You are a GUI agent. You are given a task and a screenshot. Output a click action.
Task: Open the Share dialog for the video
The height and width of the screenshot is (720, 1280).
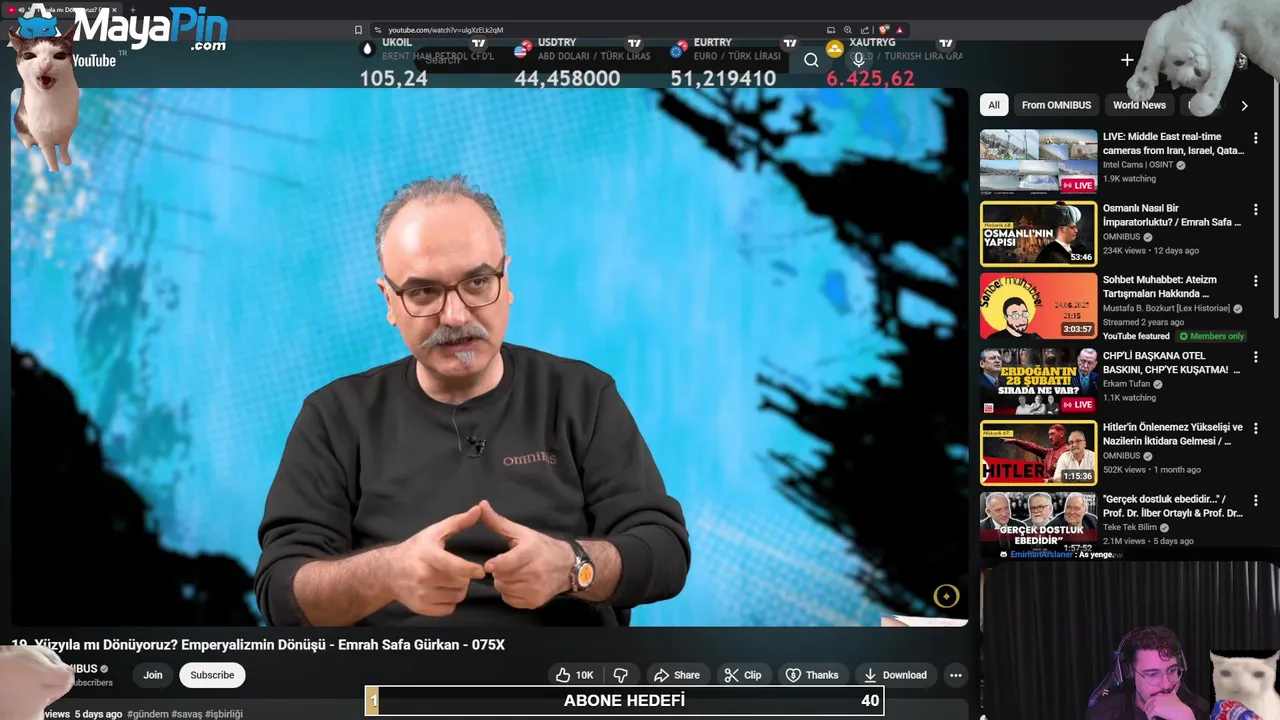point(676,675)
